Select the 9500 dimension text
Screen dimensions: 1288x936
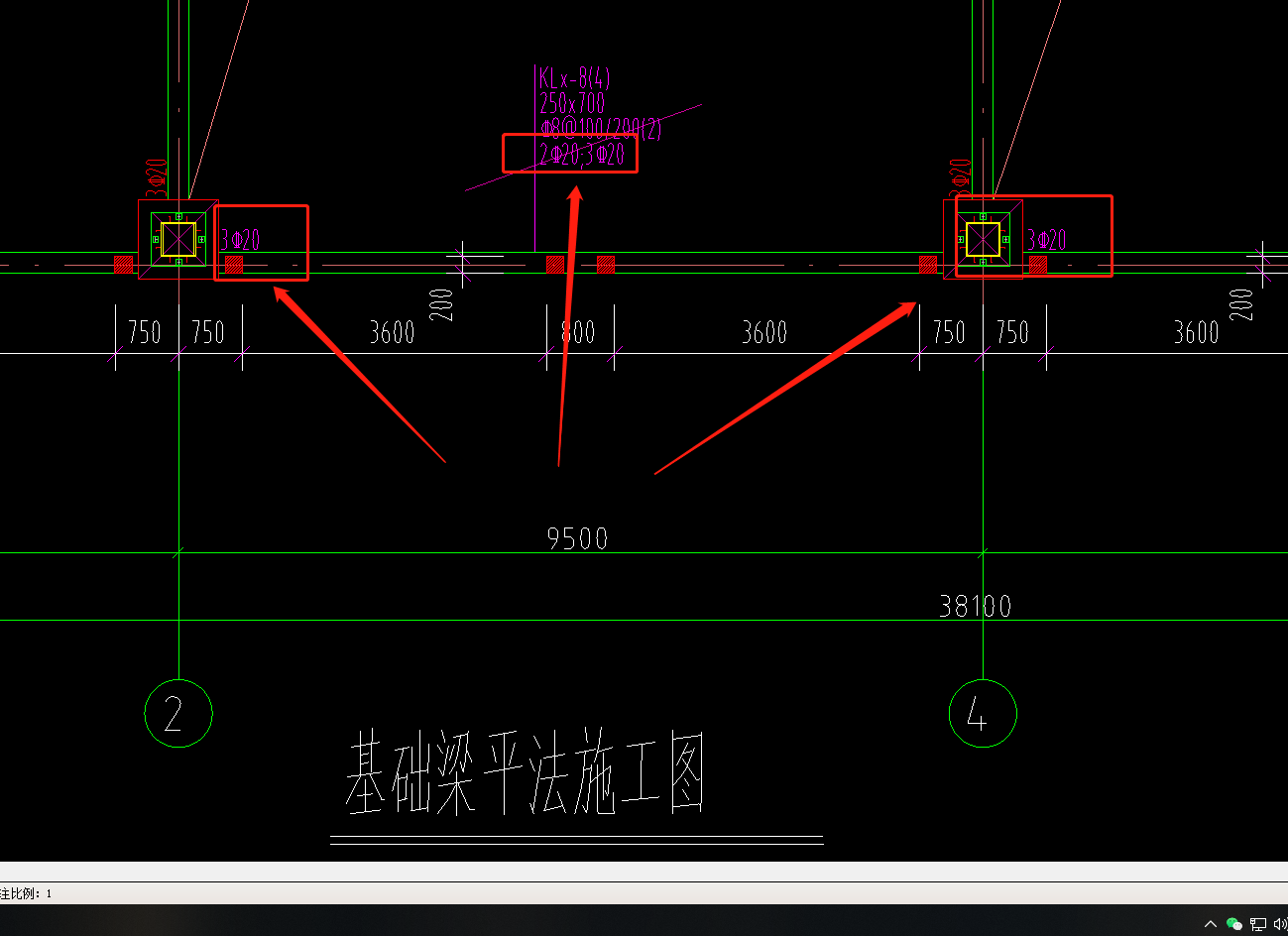click(x=577, y=538)
